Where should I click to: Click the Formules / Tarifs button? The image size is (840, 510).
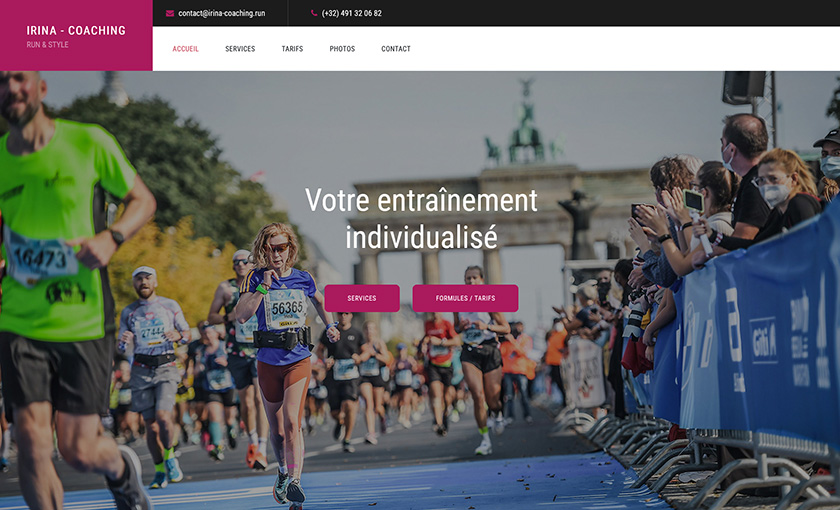tap(465, 298)
